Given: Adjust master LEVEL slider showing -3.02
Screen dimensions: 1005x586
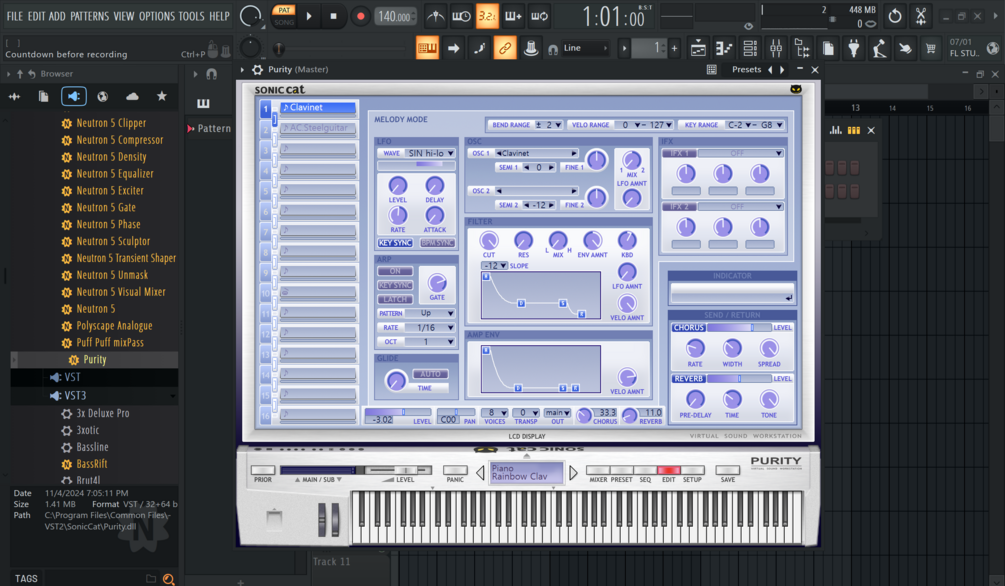Looking at the screenshot, I should tap(398, 412).
